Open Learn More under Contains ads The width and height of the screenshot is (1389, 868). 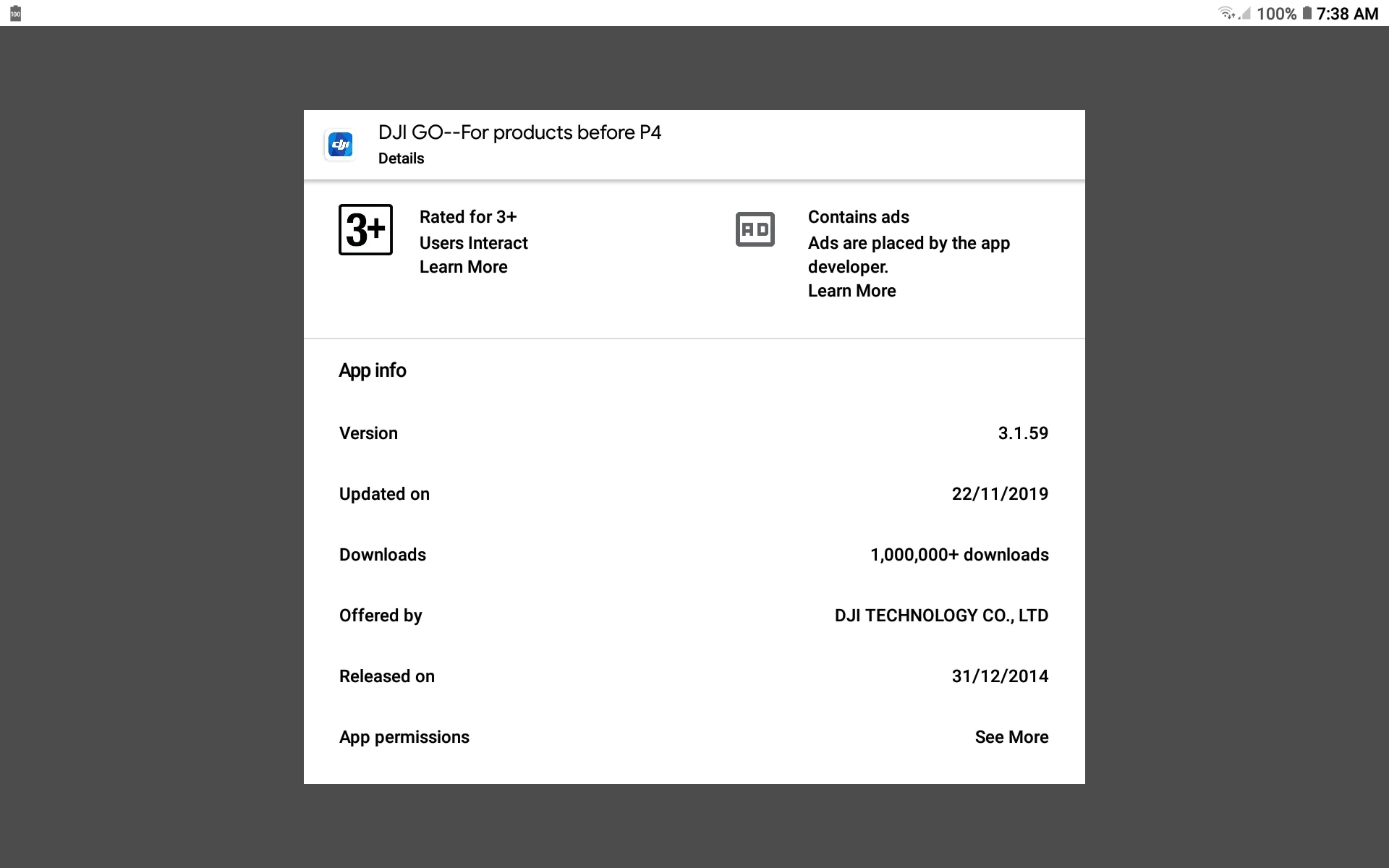(x=851, y=291)
